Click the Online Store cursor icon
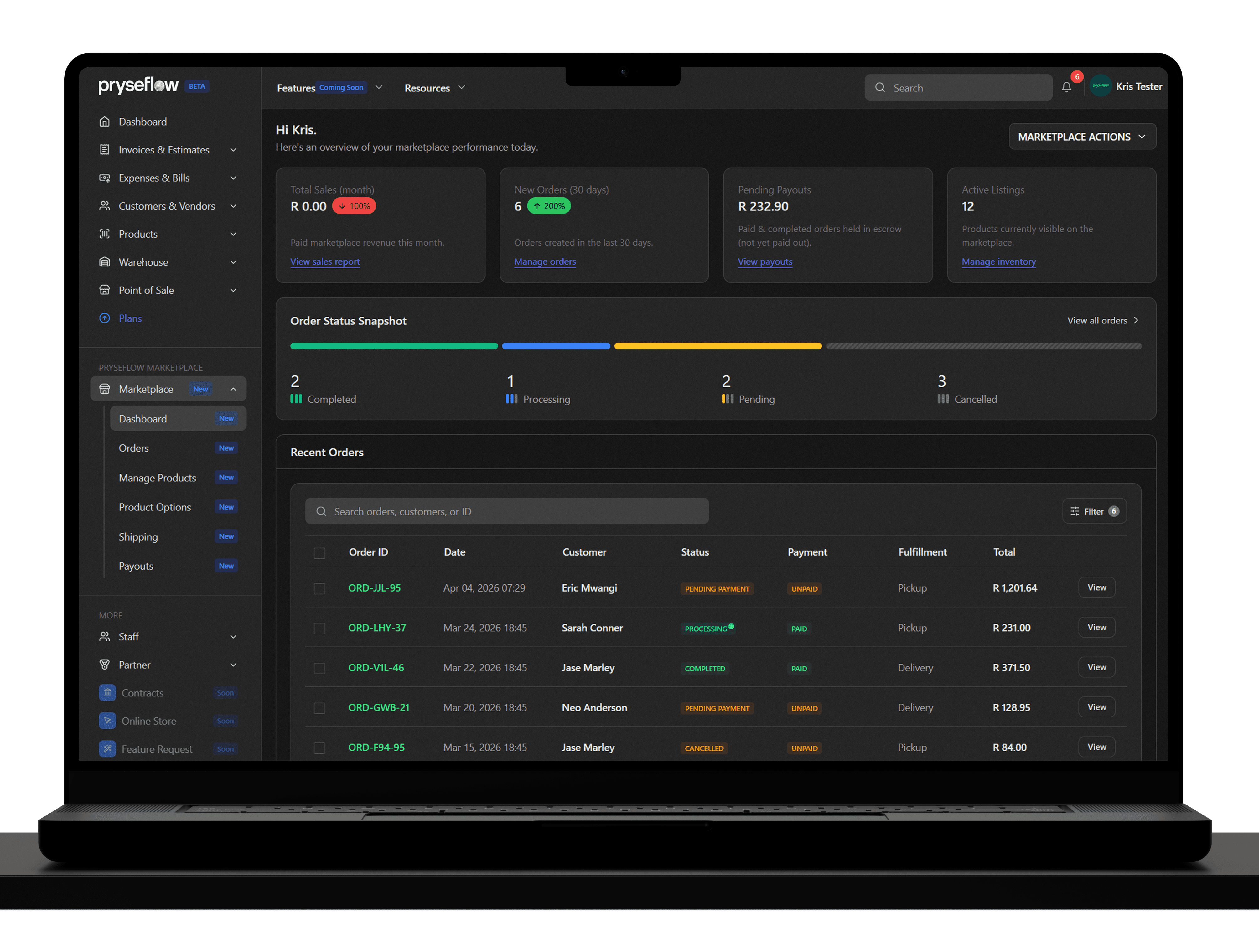This screenshot has height=952, width=1259. pyautogui.click(x=107, y=720)
